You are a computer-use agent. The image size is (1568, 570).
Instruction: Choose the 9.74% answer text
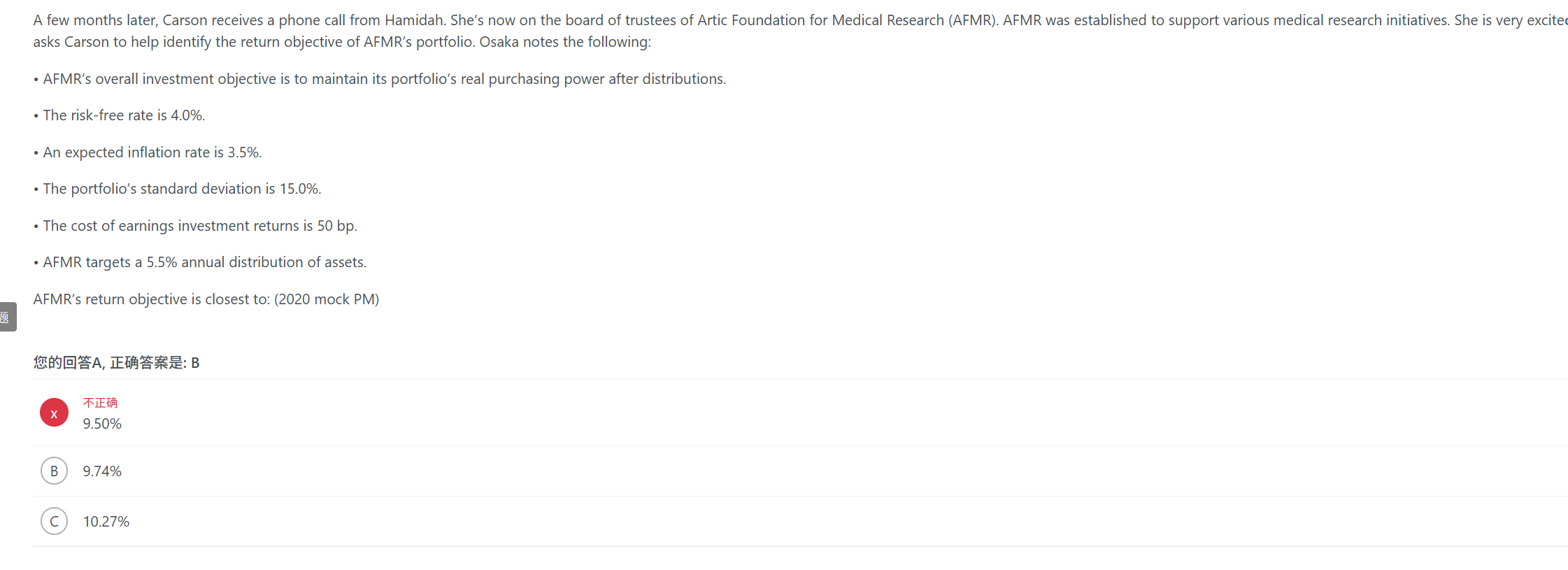tap(102, 471)
